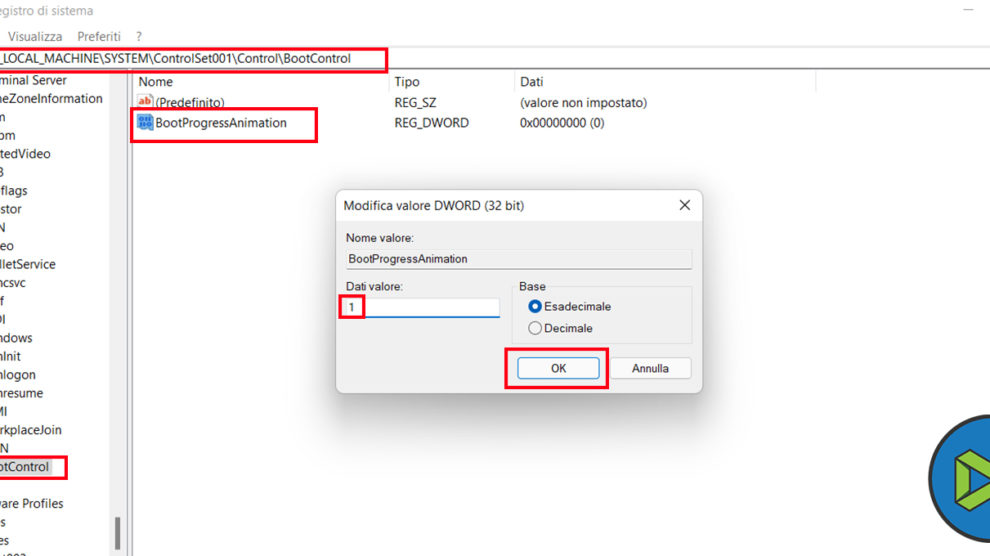
Task: Click the BootProgressAnimation DWORD icon
Action: (x=145, y=122)
